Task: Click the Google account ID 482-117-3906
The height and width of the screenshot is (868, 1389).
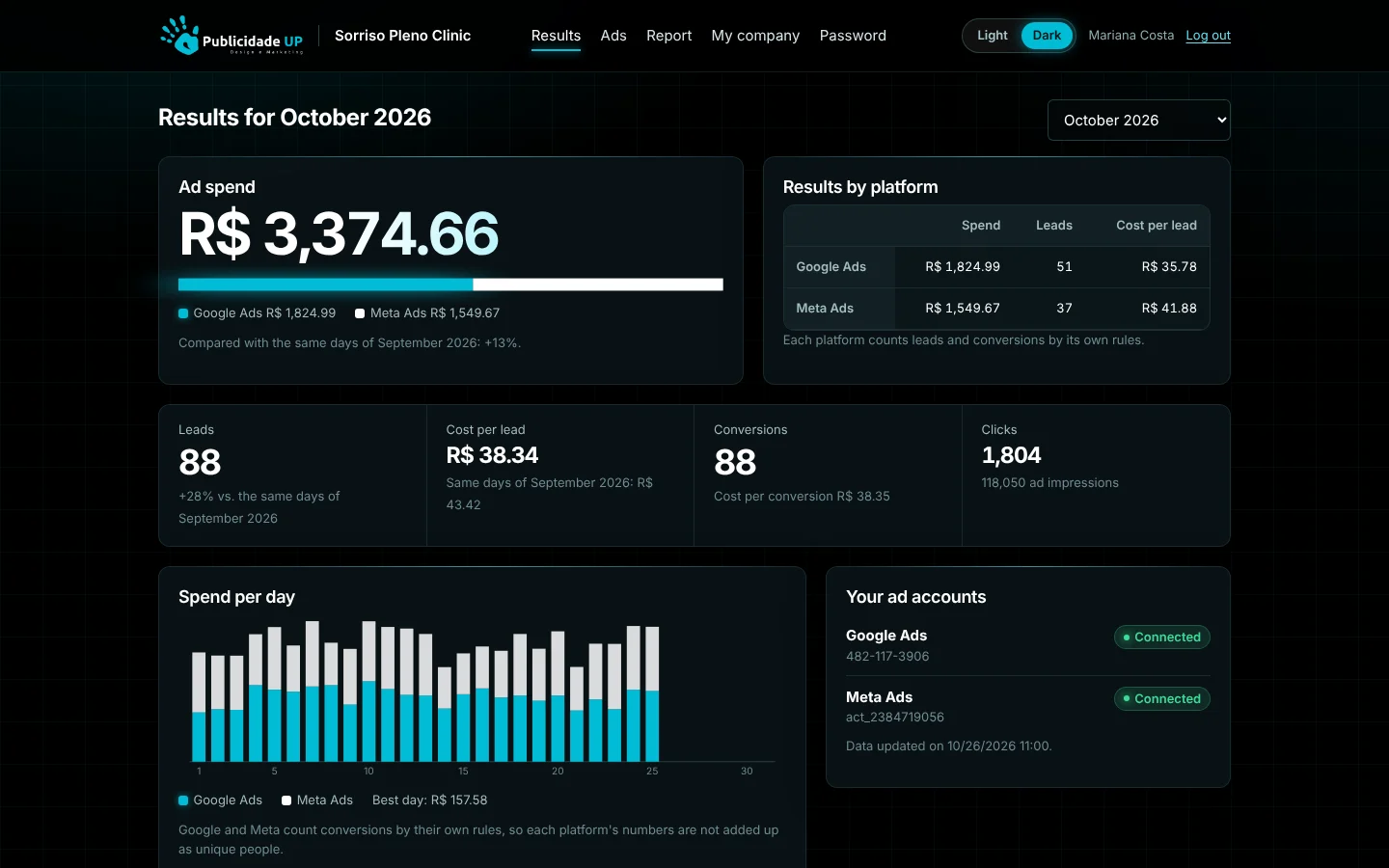Action: [x=887, y=657]
